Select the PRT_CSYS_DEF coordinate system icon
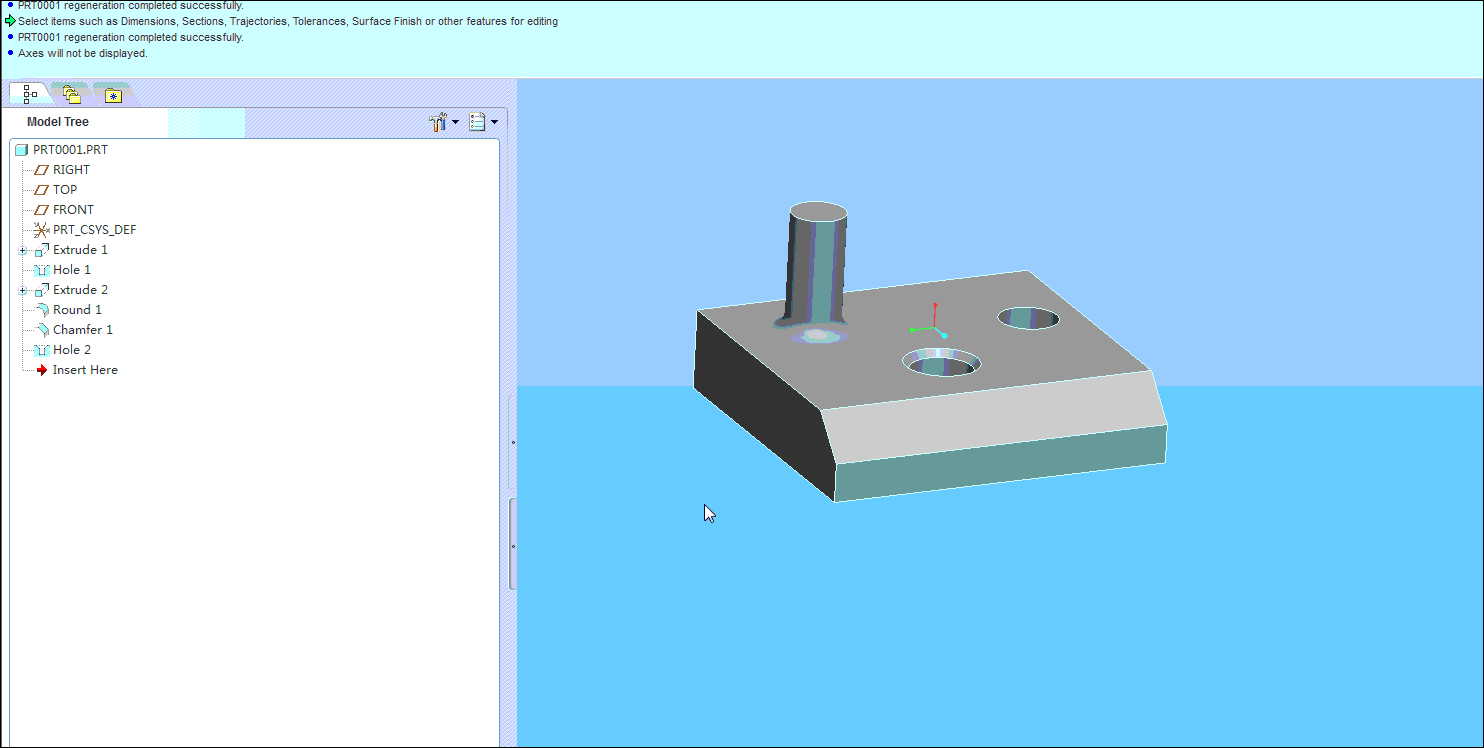The width and height of the screenshot is (1484, 748). coord(41,230)
